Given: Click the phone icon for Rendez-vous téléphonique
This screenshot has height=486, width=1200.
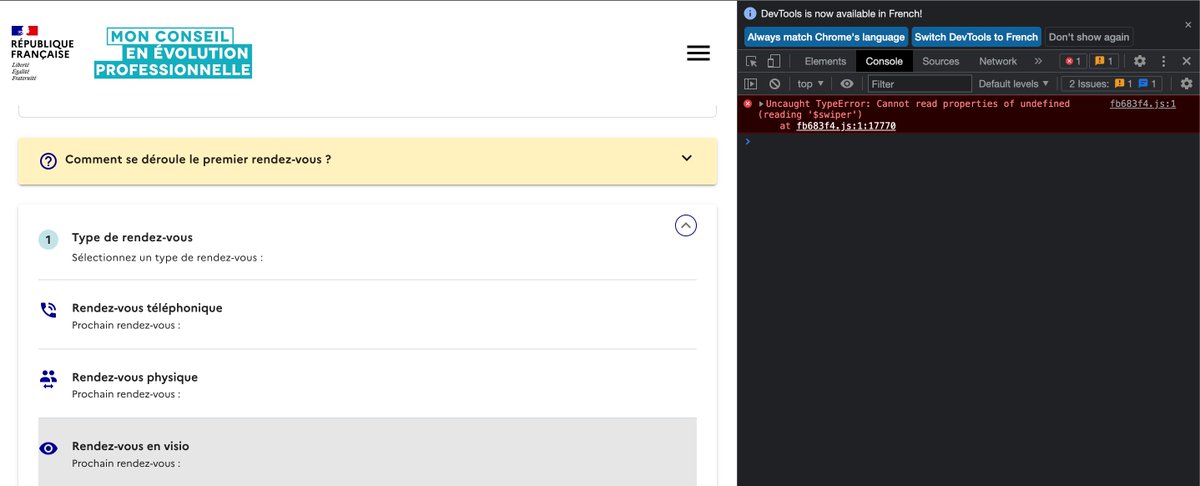Looking at the screenshot, I should click(x=48, y=309).
